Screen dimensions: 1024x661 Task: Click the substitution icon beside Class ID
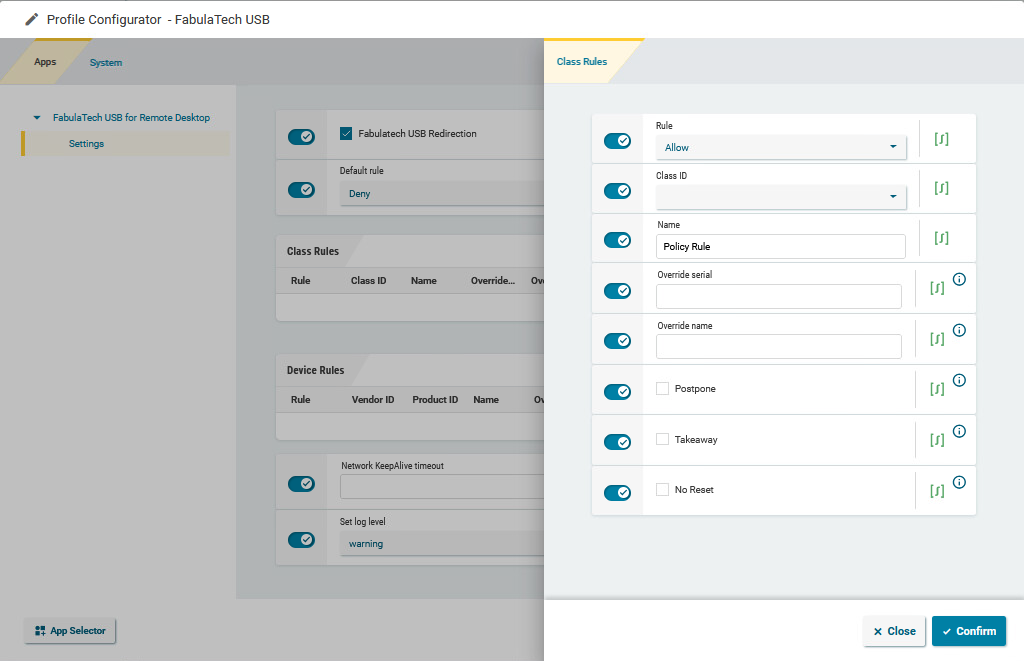pos(941,189)
